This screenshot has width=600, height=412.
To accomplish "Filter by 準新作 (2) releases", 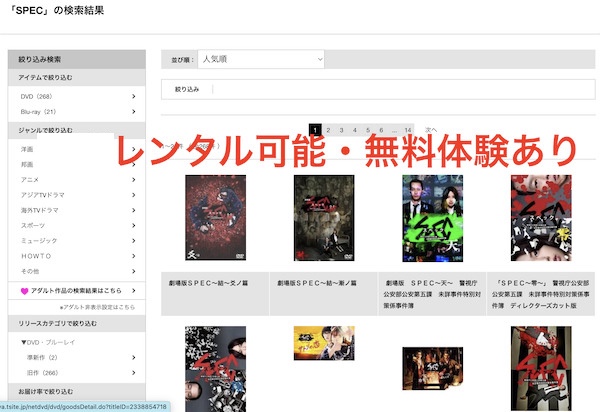I will coord(42,357).
